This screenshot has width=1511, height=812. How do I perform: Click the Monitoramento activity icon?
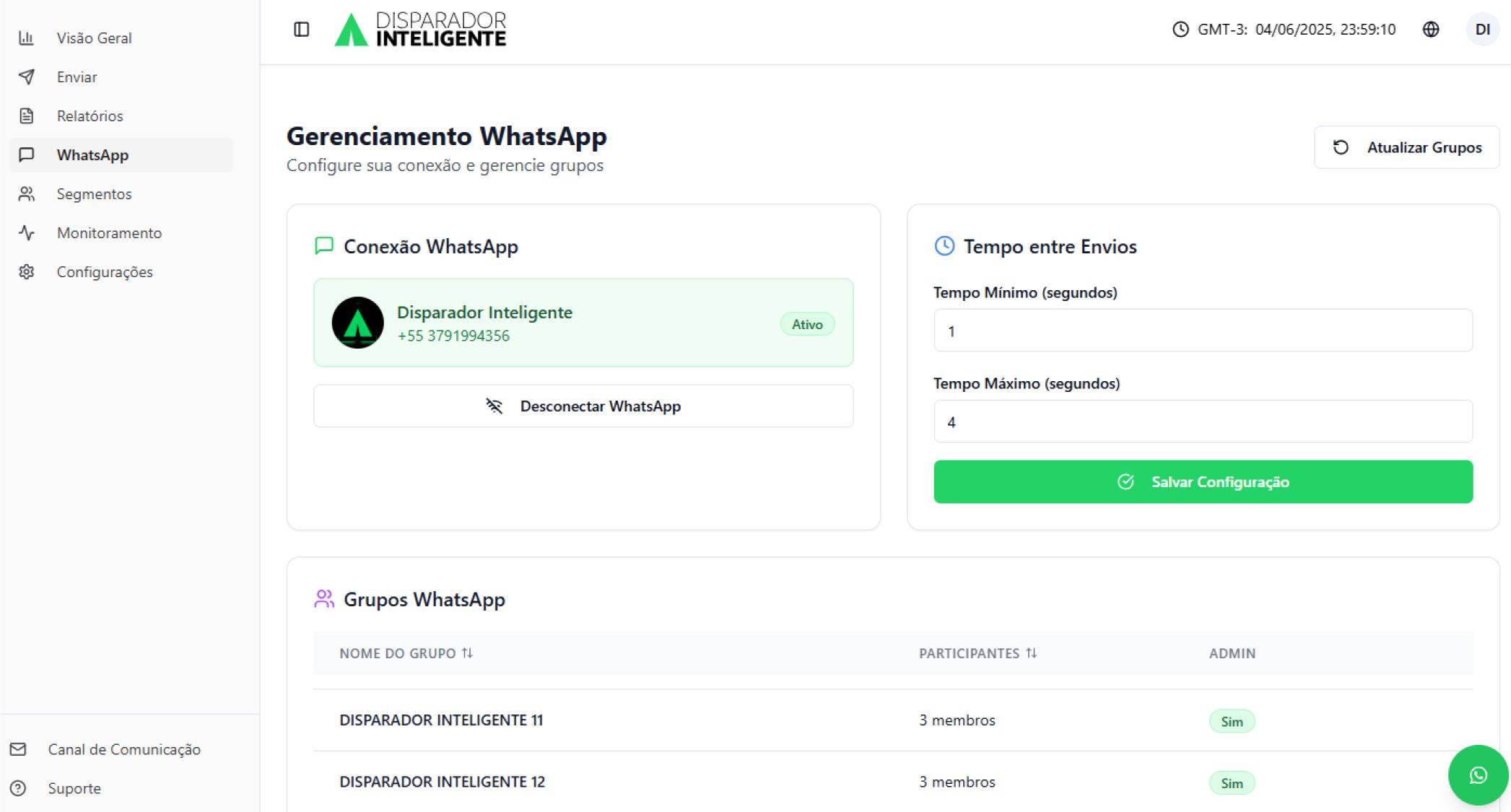point(27,233)
